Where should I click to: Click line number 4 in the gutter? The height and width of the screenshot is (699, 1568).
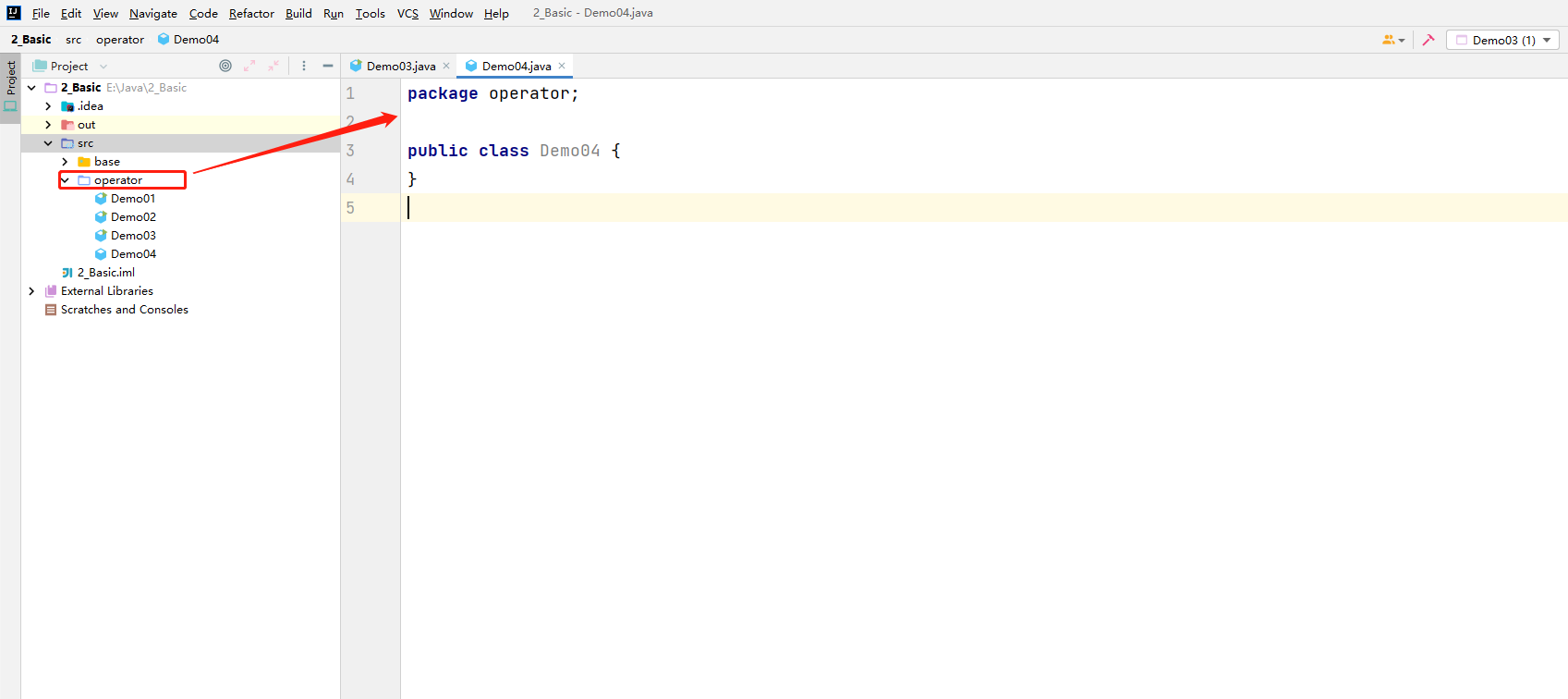point(350,179)
